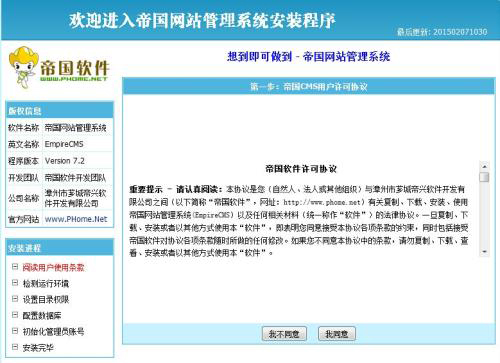Click the minus icon beside 安装完毕
This screenshot has width=500, height=363.
pos(15,347)
